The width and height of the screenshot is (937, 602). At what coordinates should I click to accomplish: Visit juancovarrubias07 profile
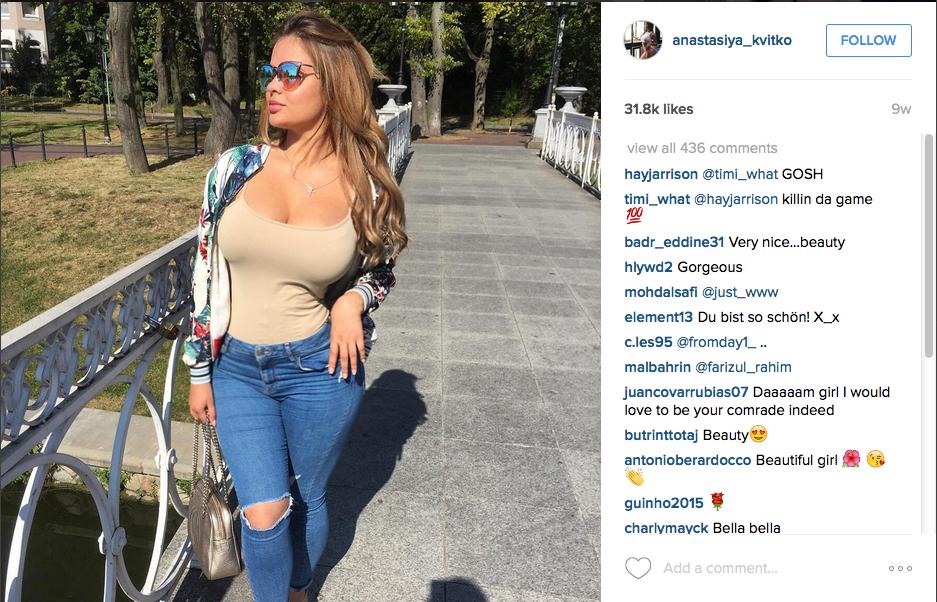pos(686,392)
